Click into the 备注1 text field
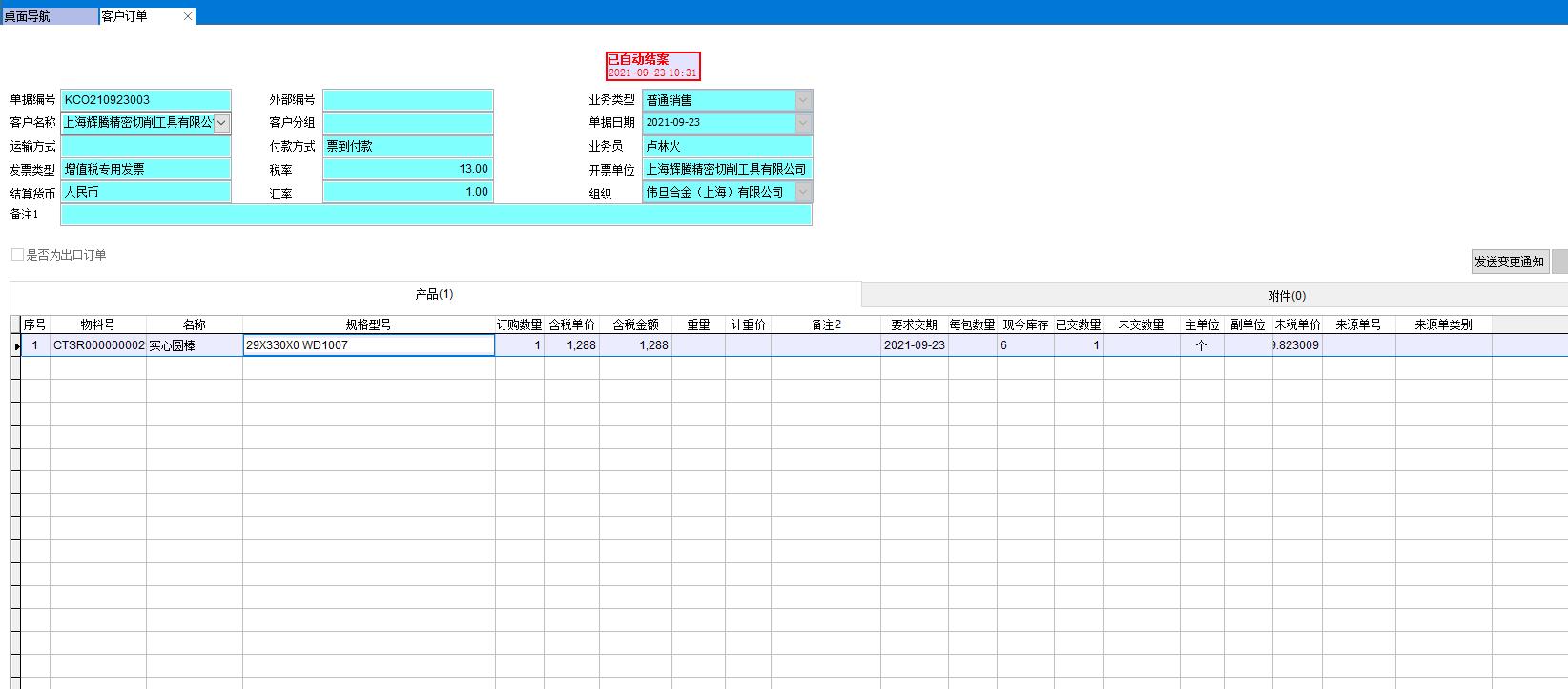1568x689 pixels. (x=436, y=215)
